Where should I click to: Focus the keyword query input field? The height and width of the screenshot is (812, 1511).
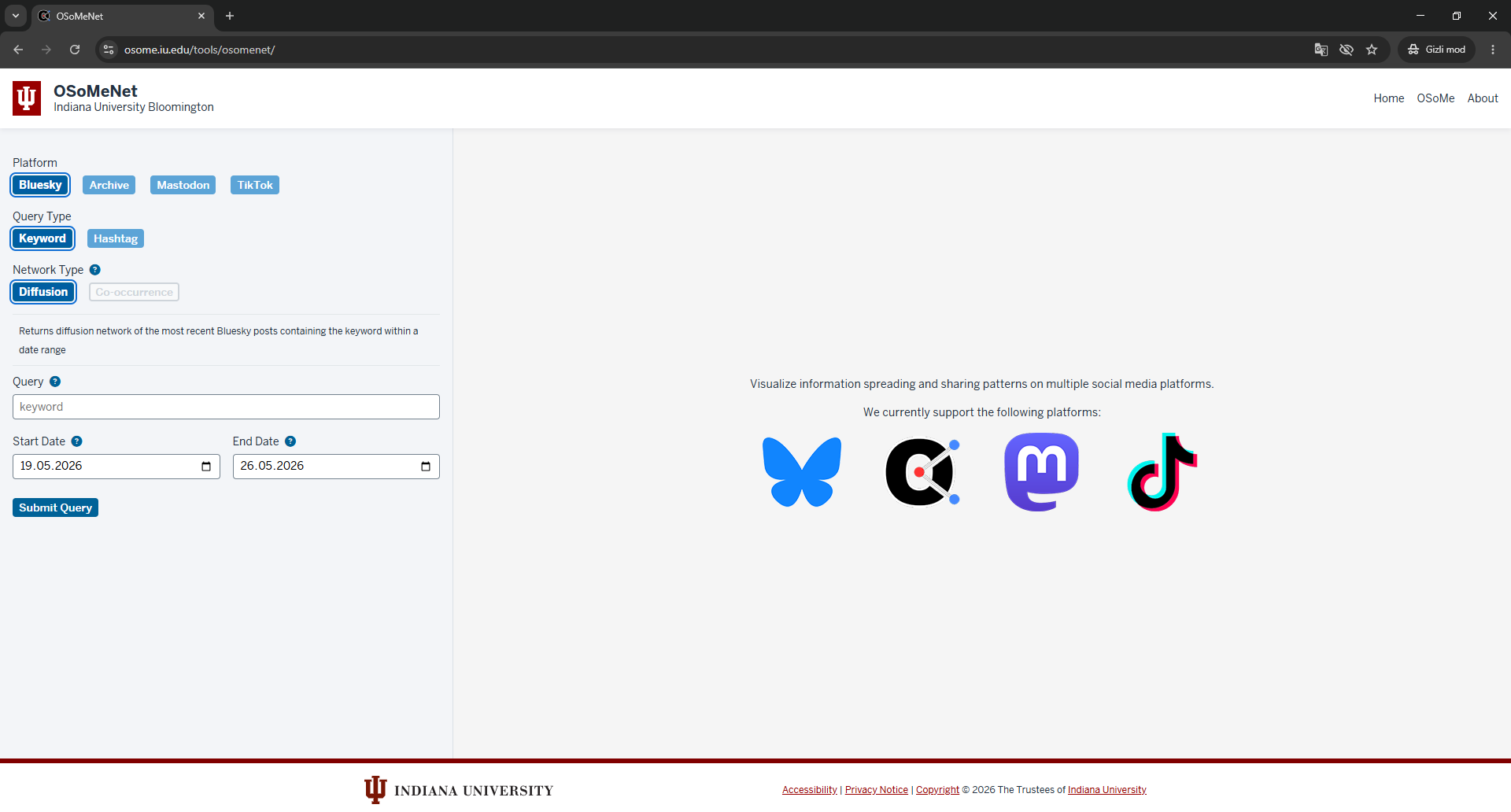226,407
